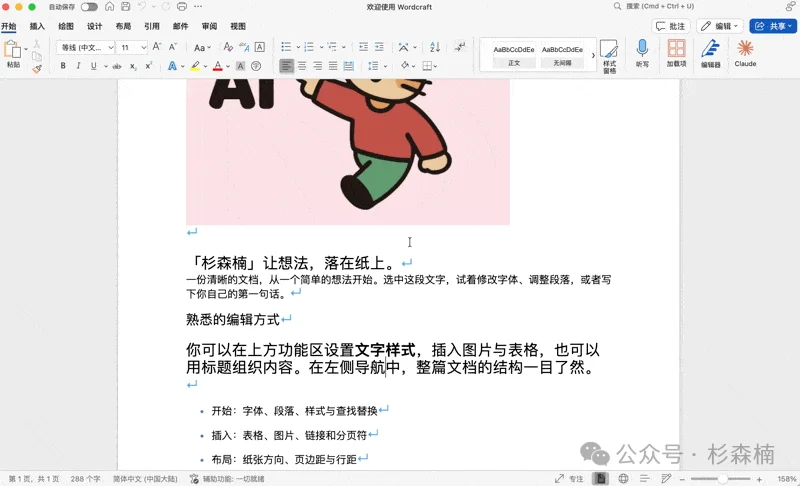Open the more options ellipsis in title bar

click(198, 7)
